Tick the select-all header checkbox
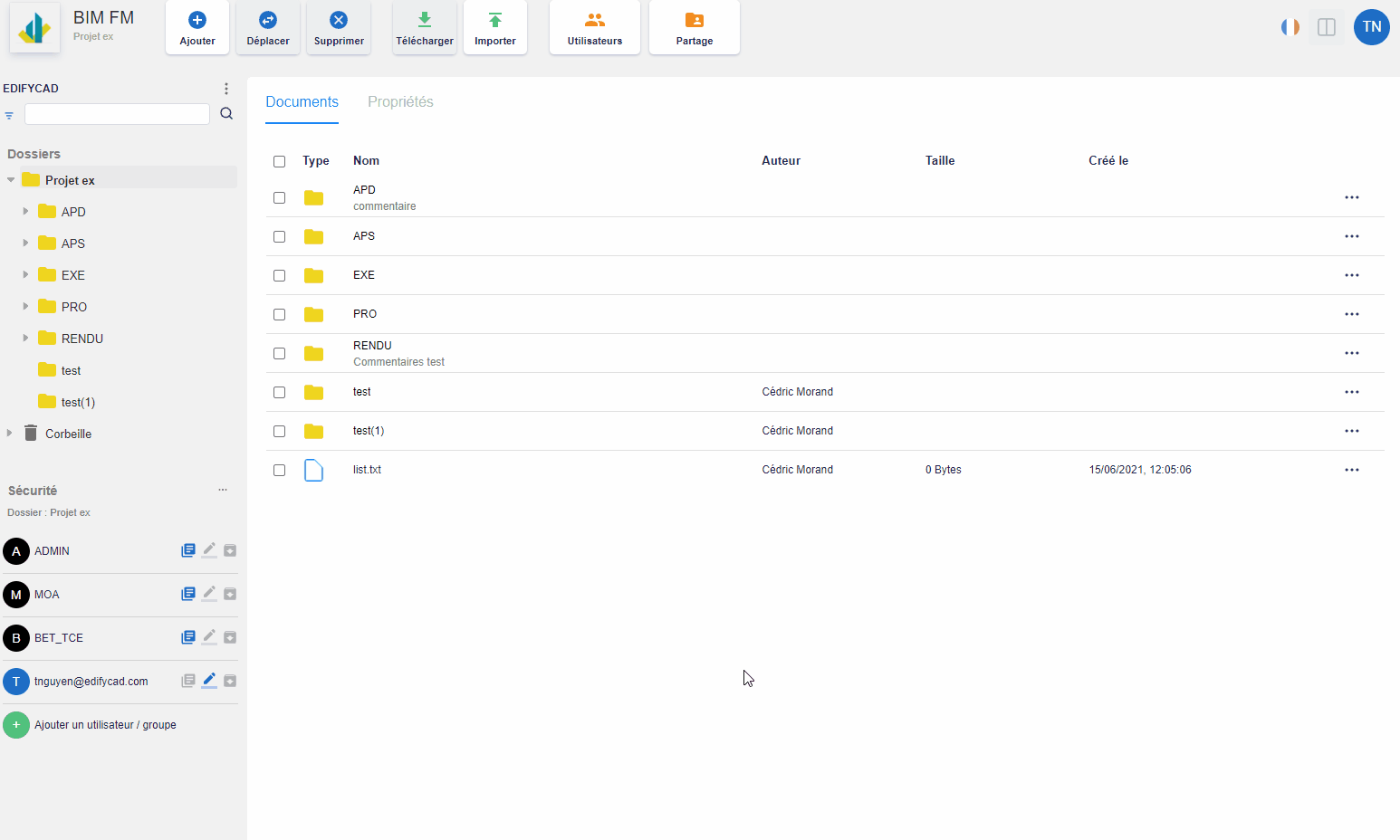 tap(280, 162)
